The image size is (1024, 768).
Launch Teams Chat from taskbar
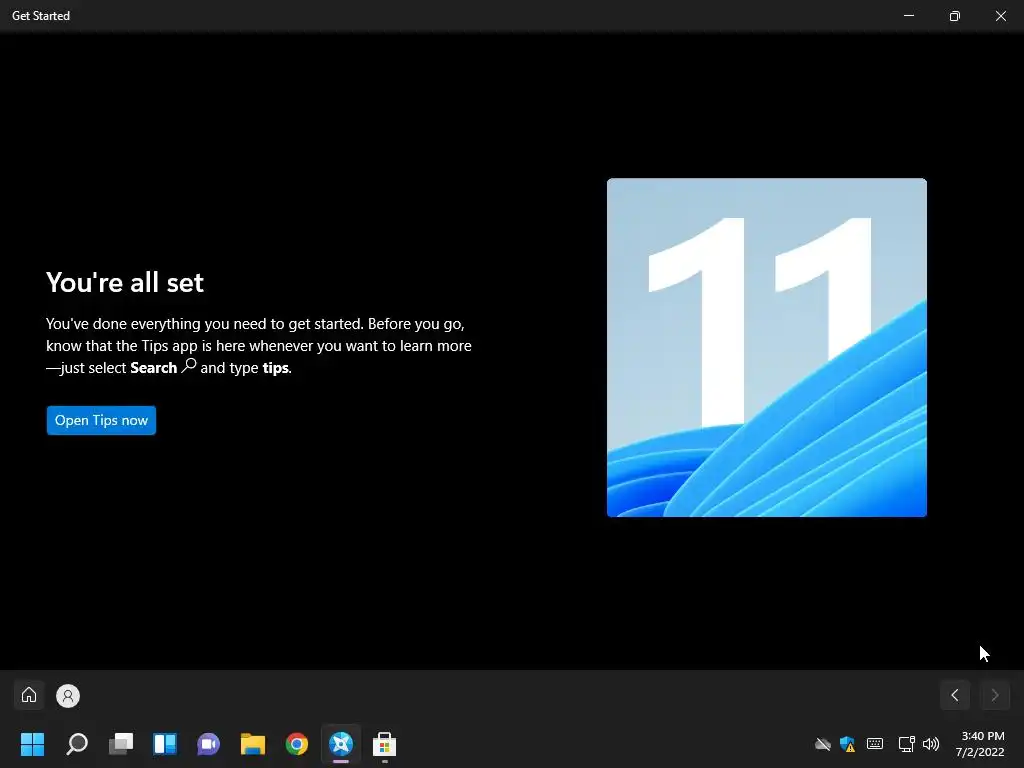(x=208, y=744)
